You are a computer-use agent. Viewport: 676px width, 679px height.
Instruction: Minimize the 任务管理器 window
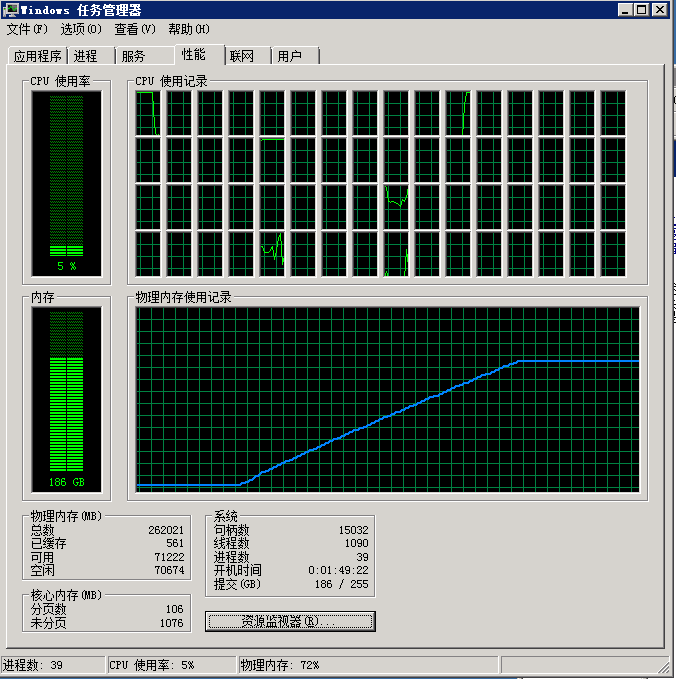[624, 10]
